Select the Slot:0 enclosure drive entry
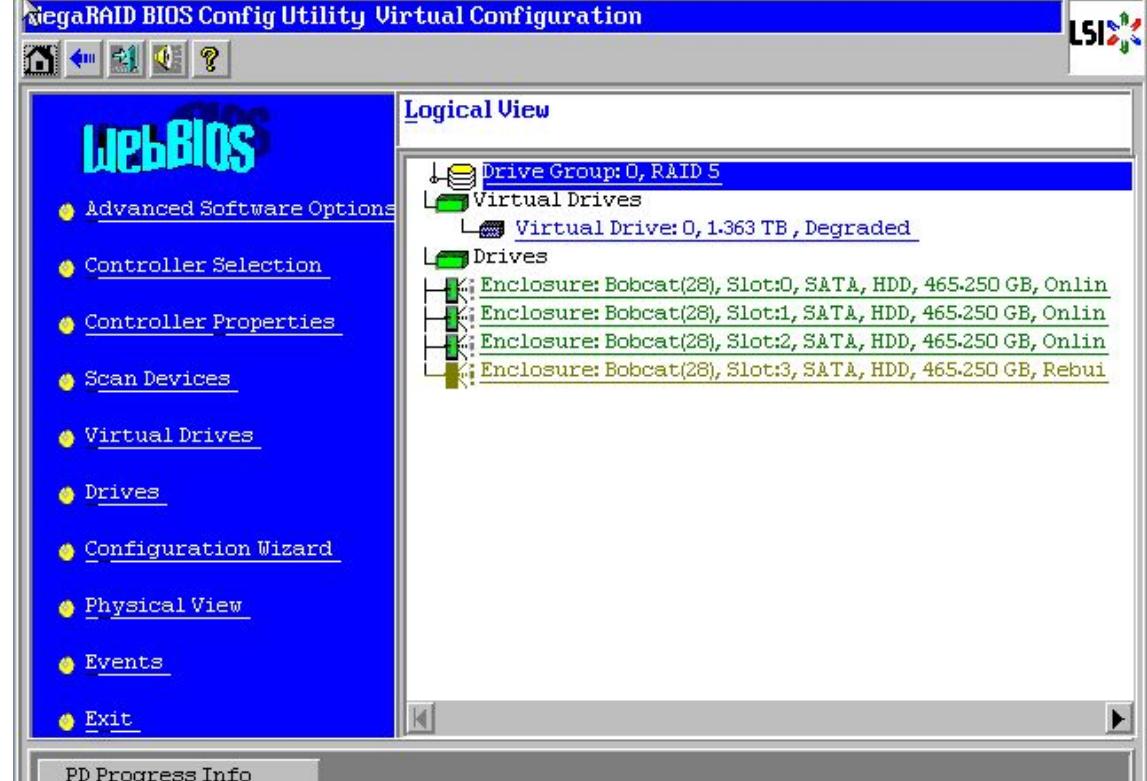This screenshot has height=781, width=1147. click(794, 285)
